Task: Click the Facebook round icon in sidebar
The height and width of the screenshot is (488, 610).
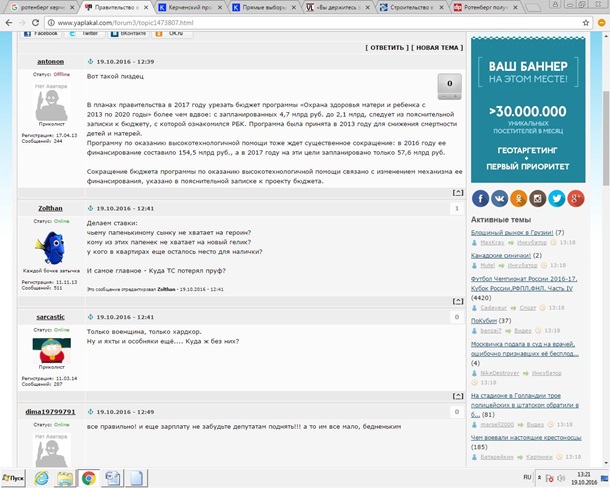Action: (x=481, y=198)
